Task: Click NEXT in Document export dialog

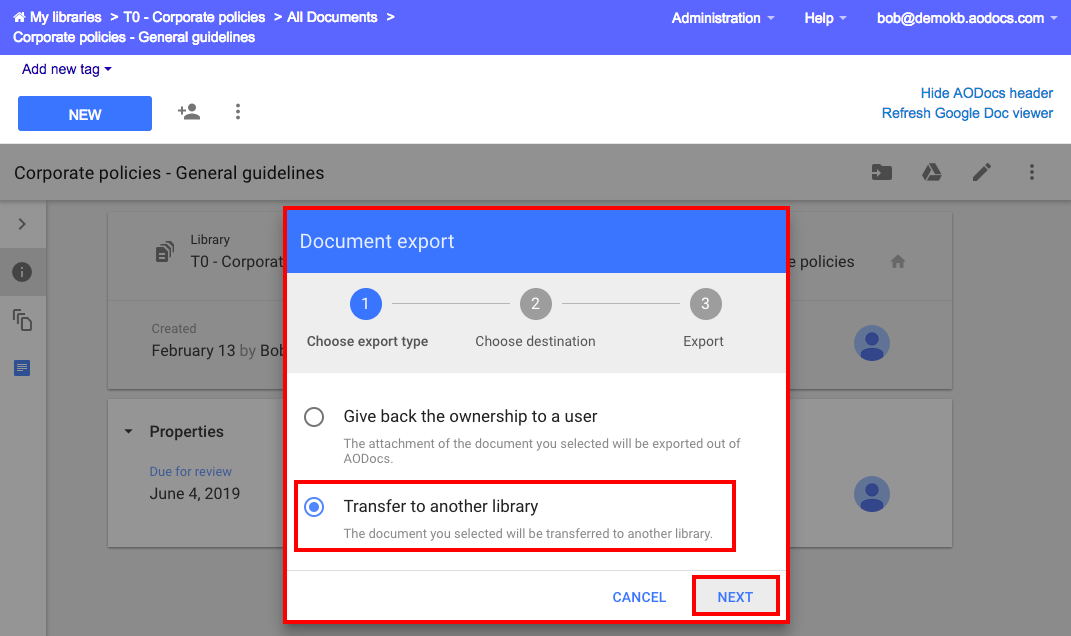Action: (x=735, y=597)
